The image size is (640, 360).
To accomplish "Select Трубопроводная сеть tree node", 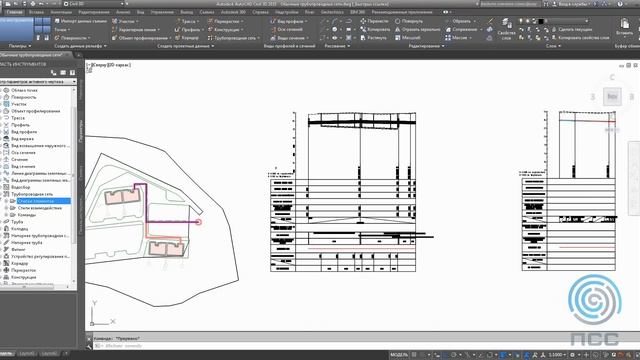I will (x=32, y=194).
